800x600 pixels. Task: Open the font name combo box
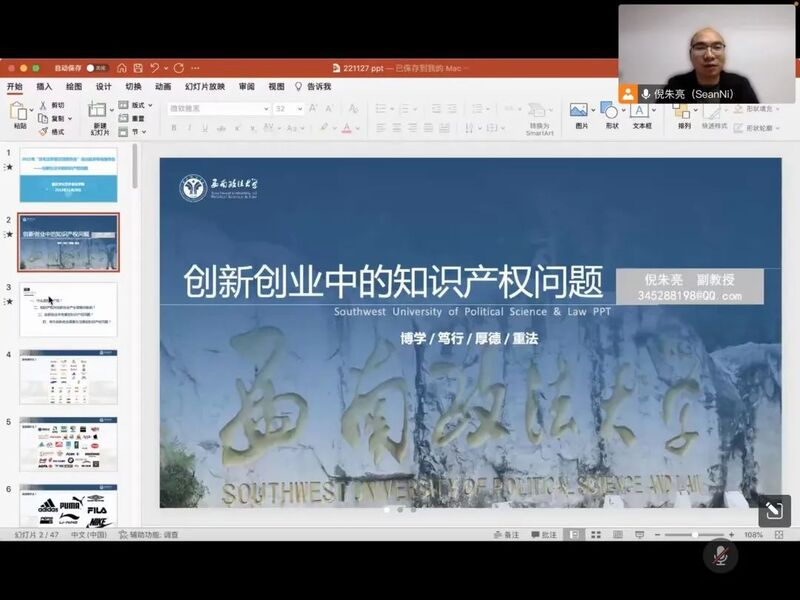219,109
